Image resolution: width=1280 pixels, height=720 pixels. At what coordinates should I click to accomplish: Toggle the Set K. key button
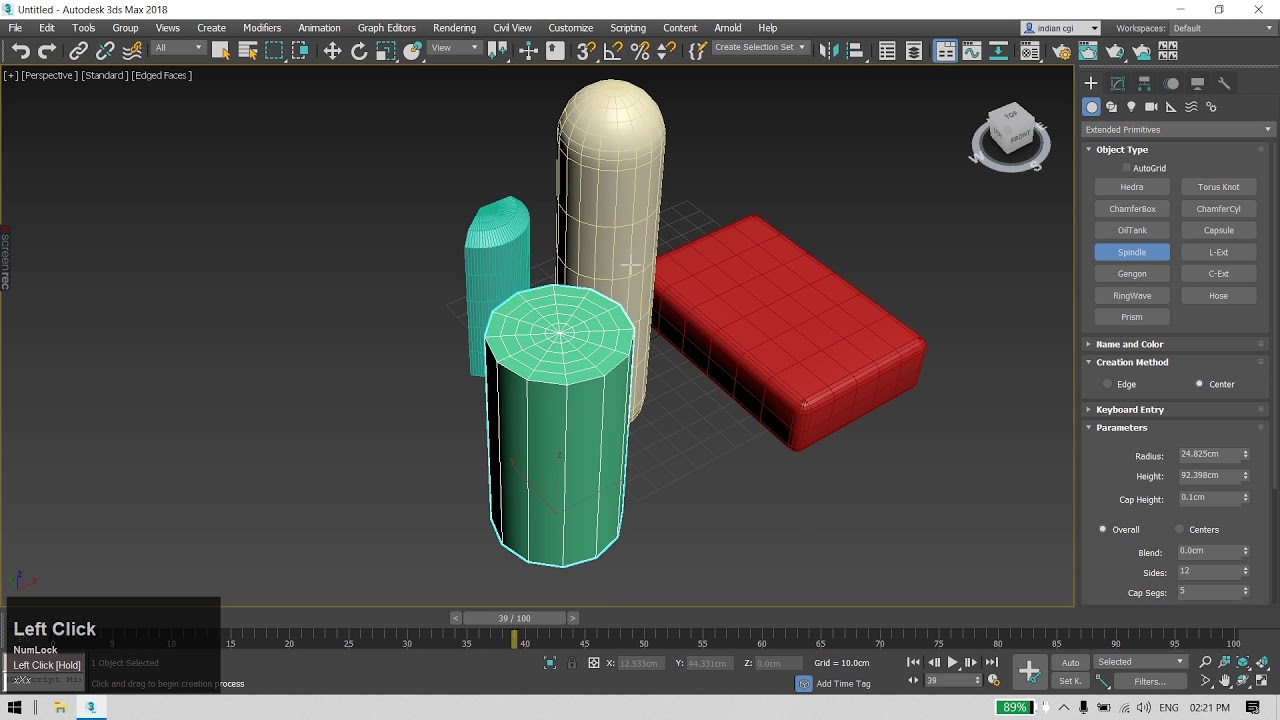pyautogui.click(x=1070, y=681)
